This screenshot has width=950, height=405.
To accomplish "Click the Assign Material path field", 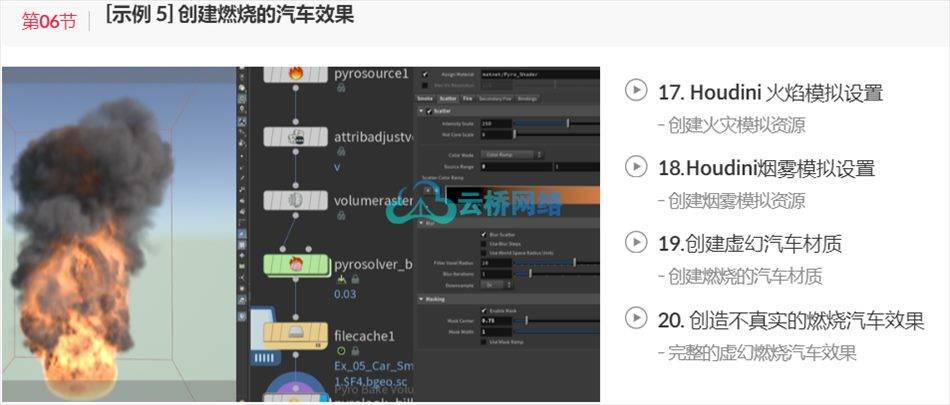I will coord(541,75).
